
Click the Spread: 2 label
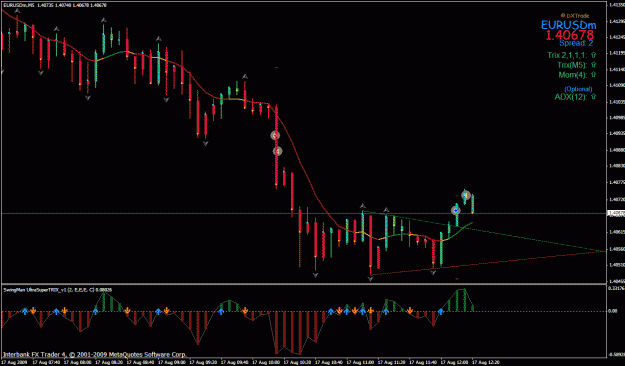(x=576, y=43)
